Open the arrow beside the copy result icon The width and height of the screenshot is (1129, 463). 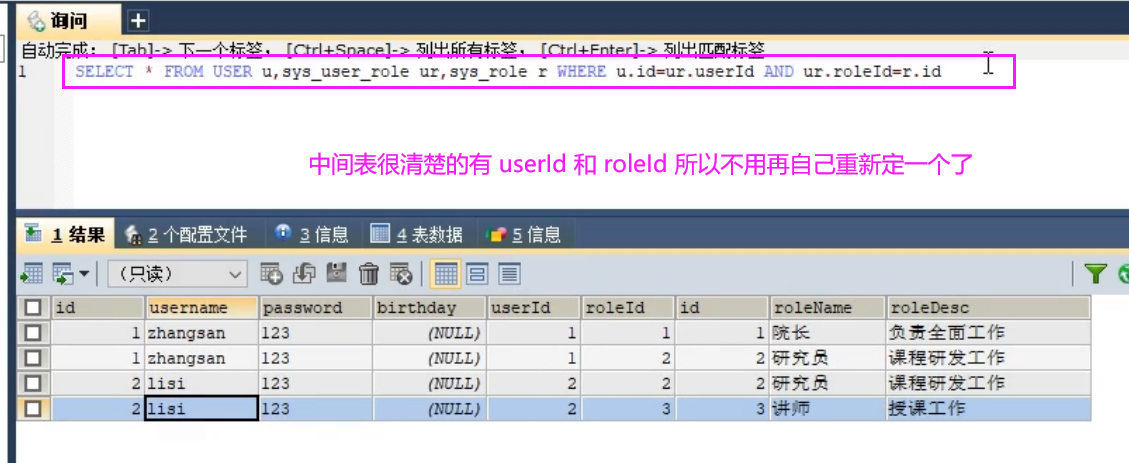[84, 274]
